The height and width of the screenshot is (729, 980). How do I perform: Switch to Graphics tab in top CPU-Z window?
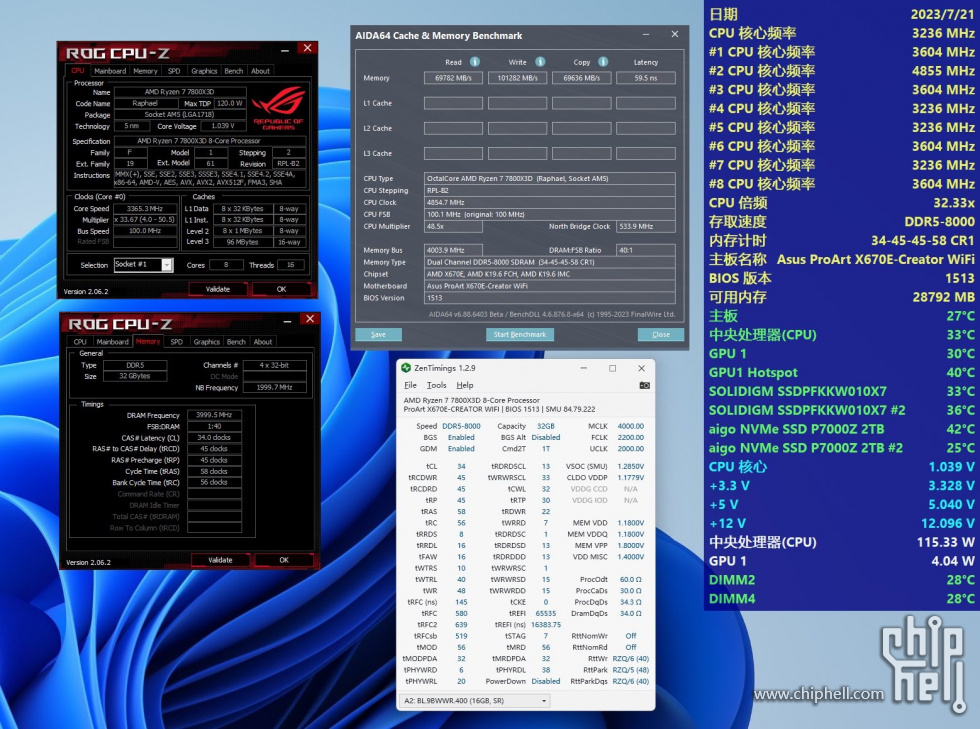pos(204,71)
